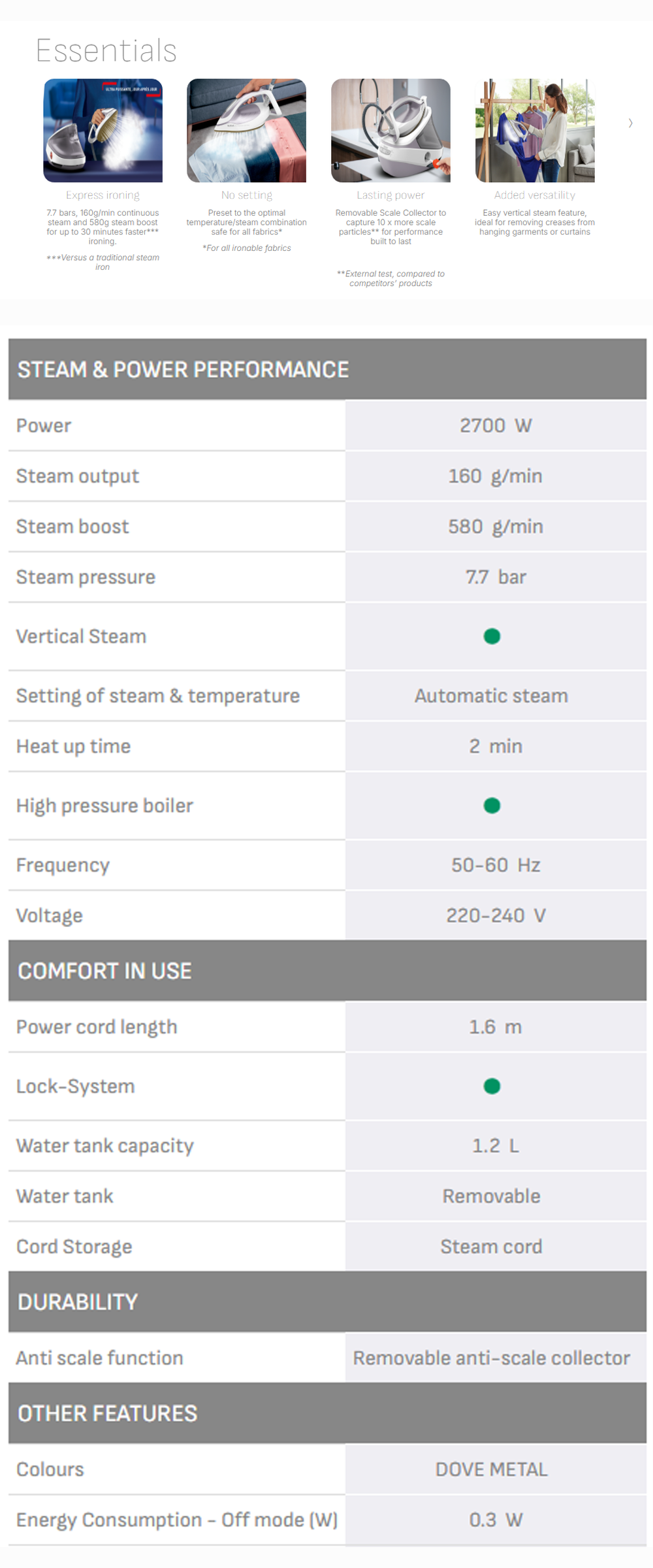Image resolution: width=653 pixels, height=1568 pixels.
Task: Click the carousel next arrow chevron
Action: (630, 123)
